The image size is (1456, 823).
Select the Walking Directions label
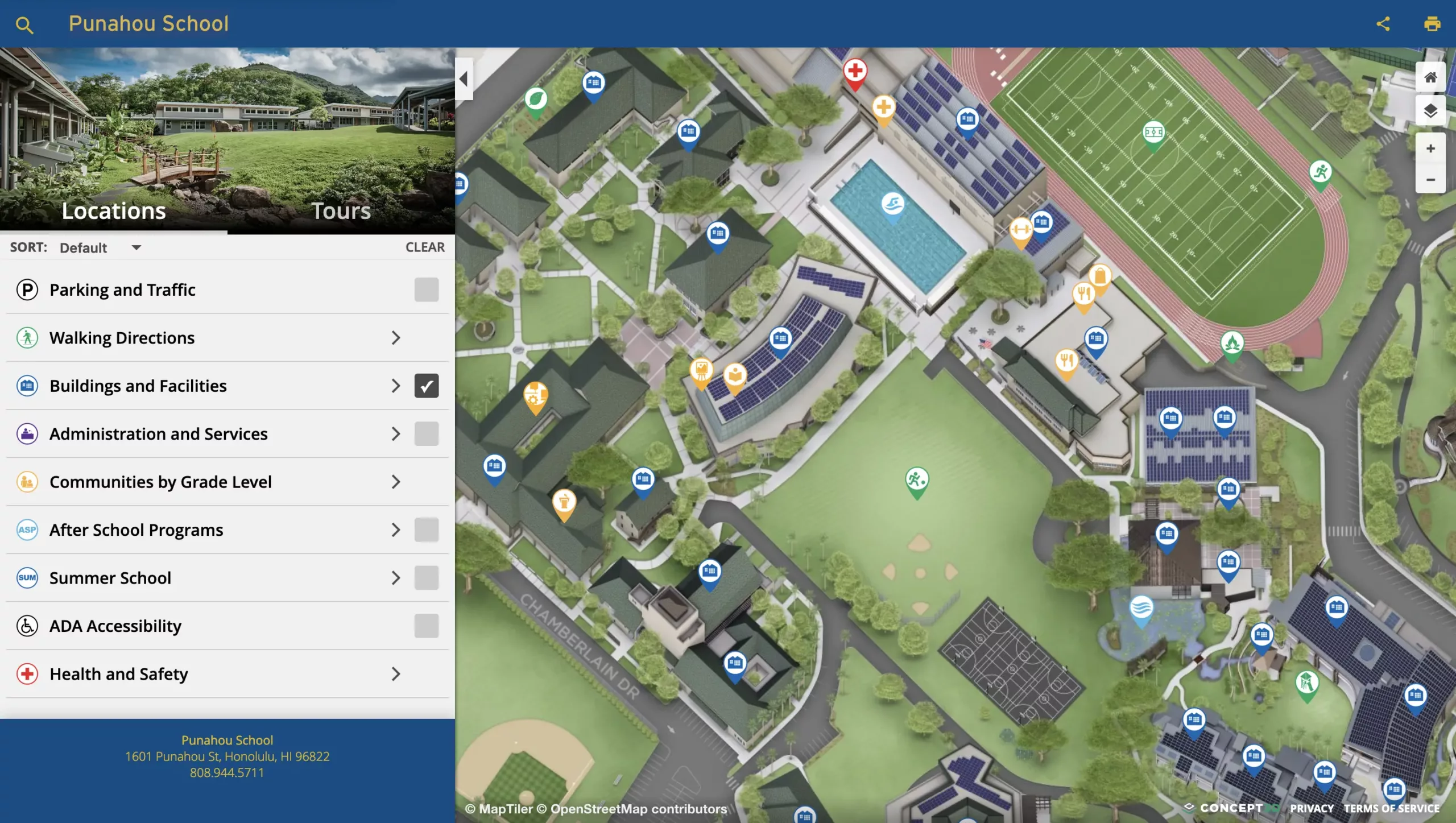click(x=122, y=338)
